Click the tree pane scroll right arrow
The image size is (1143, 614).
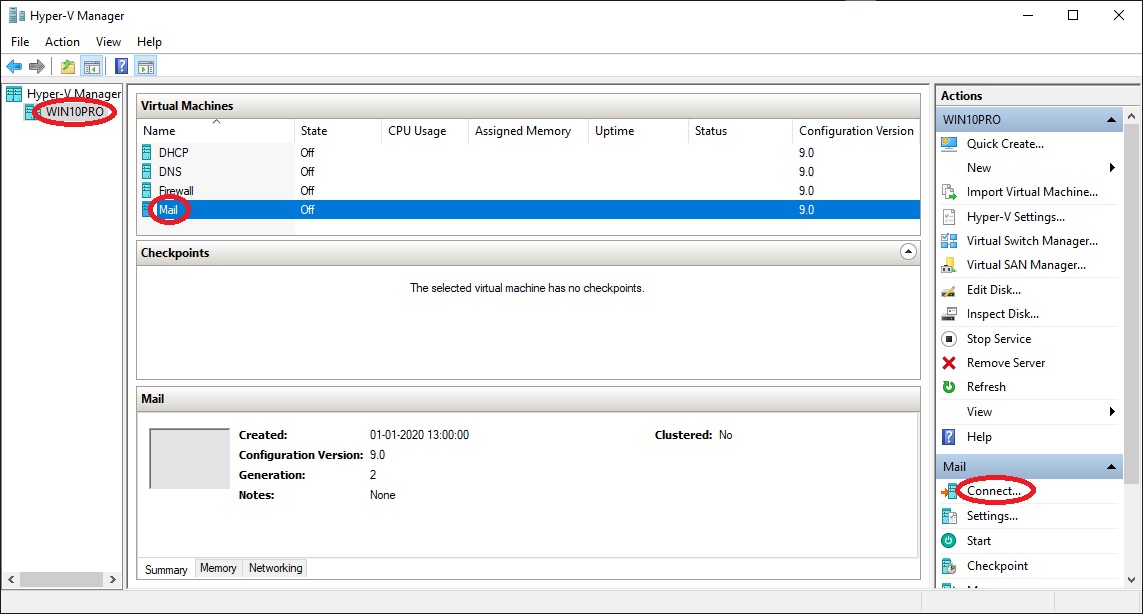pyautogui.click(x=112, y=580)
